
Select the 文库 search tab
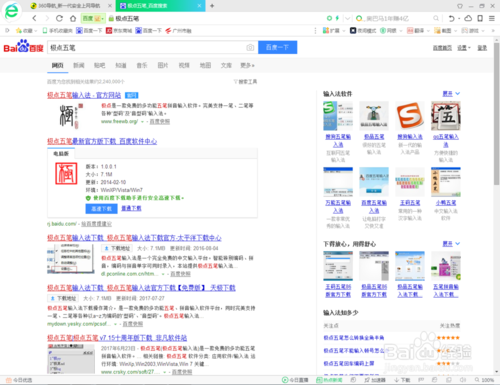coord(226,65)
